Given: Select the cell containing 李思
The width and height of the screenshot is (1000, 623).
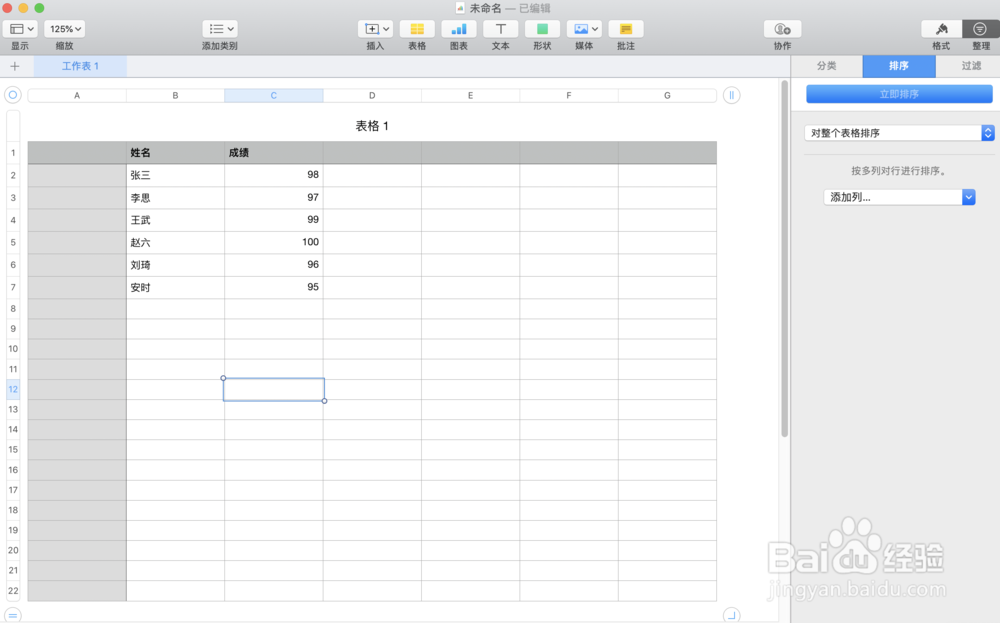Looking at the screenshot, I should tap(175, 198).
